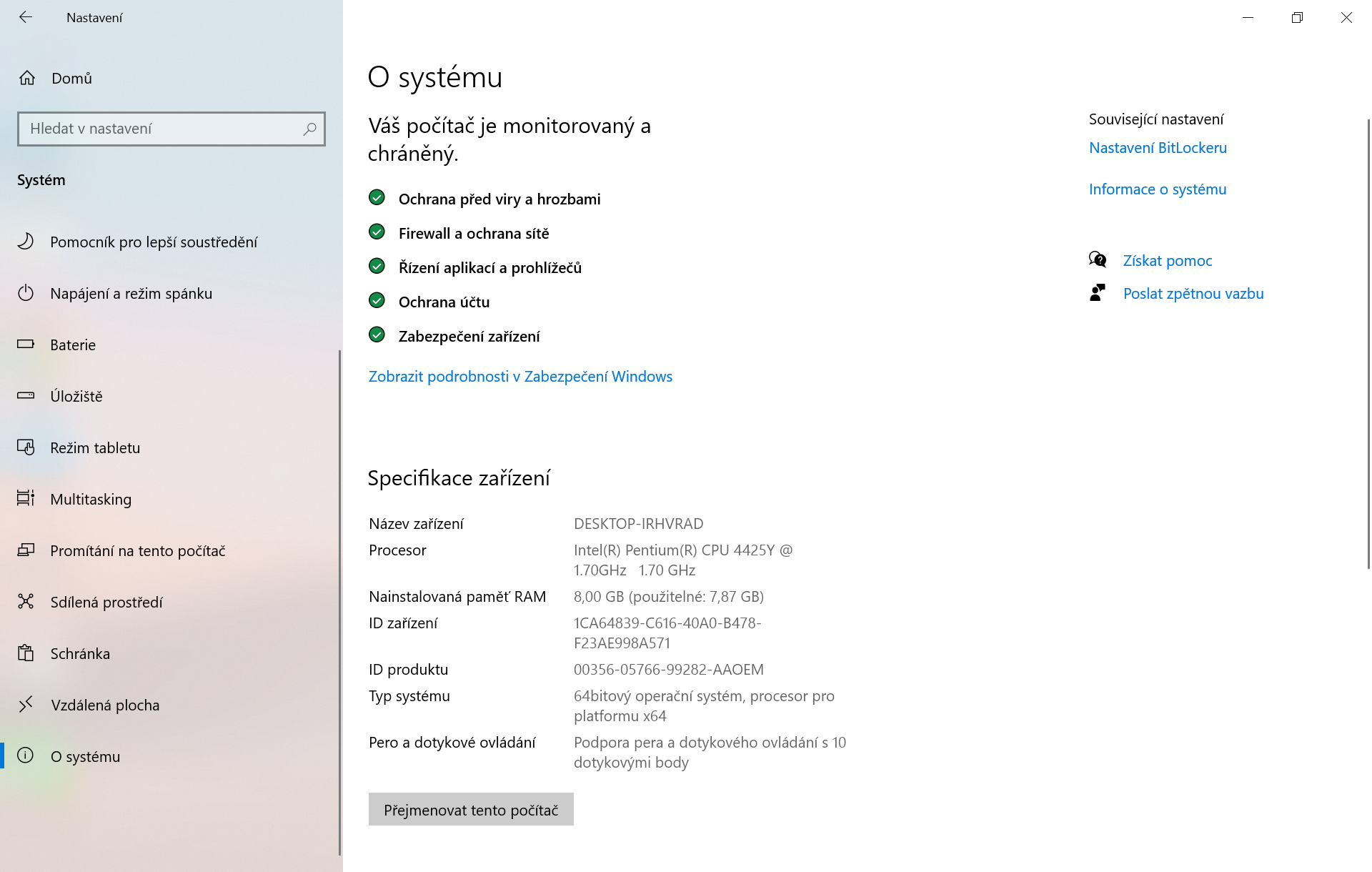Click the Přejmenovat tento počítač button

click(x=470, y=809)
